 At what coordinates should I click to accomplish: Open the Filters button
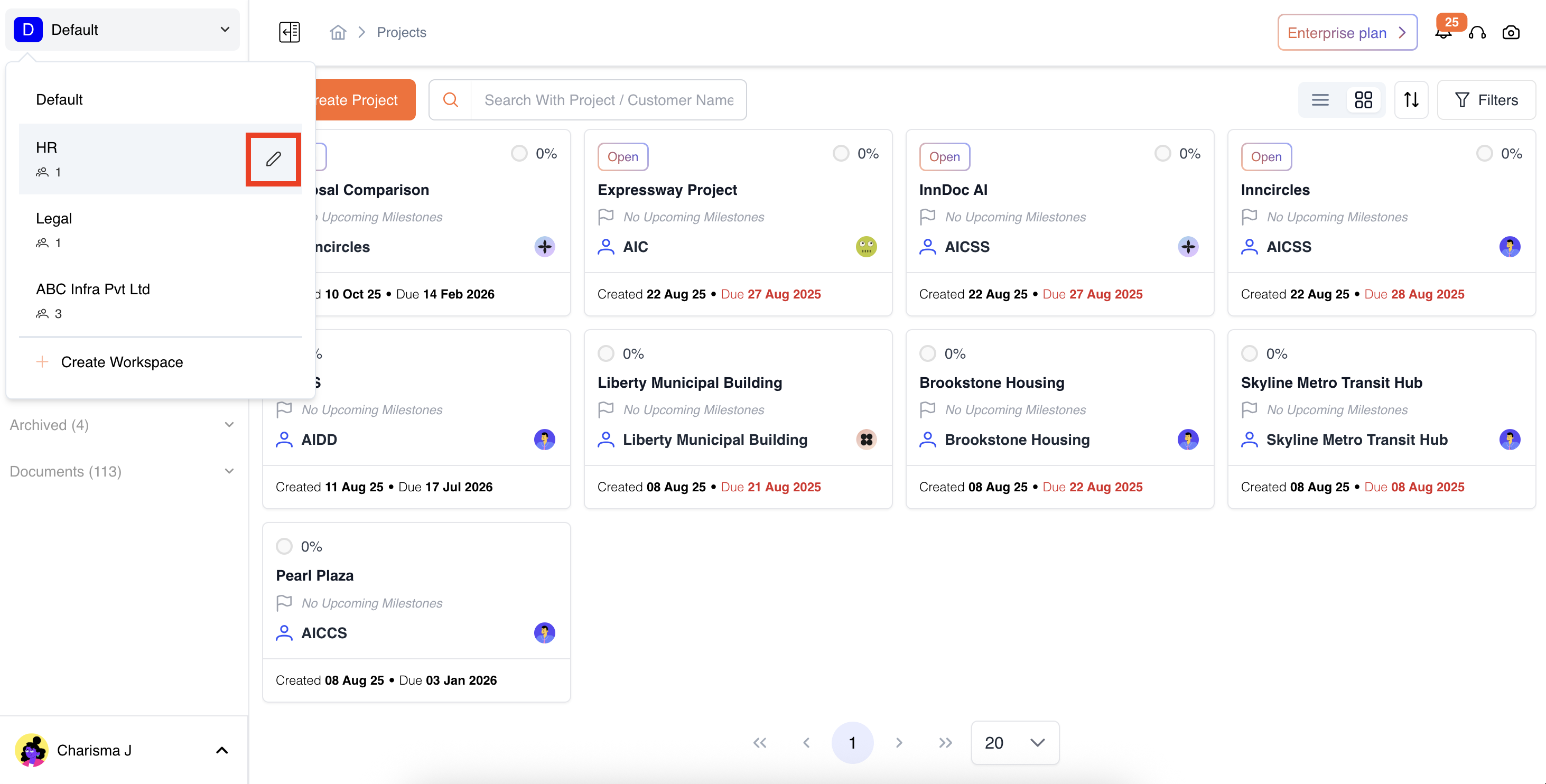click(x=1486, y=100)
